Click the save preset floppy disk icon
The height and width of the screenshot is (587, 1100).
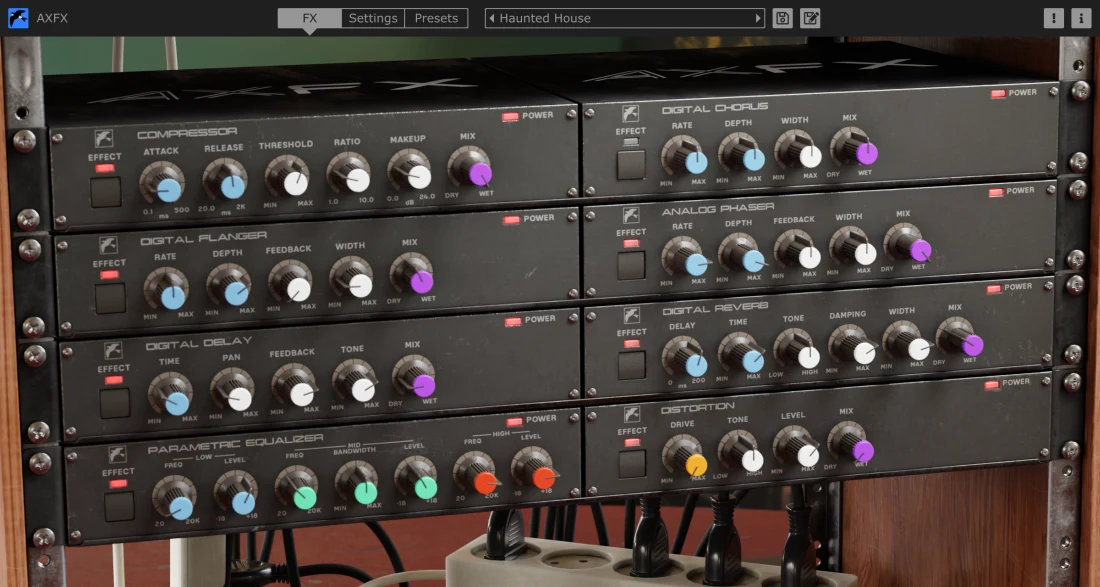[782, 18]
